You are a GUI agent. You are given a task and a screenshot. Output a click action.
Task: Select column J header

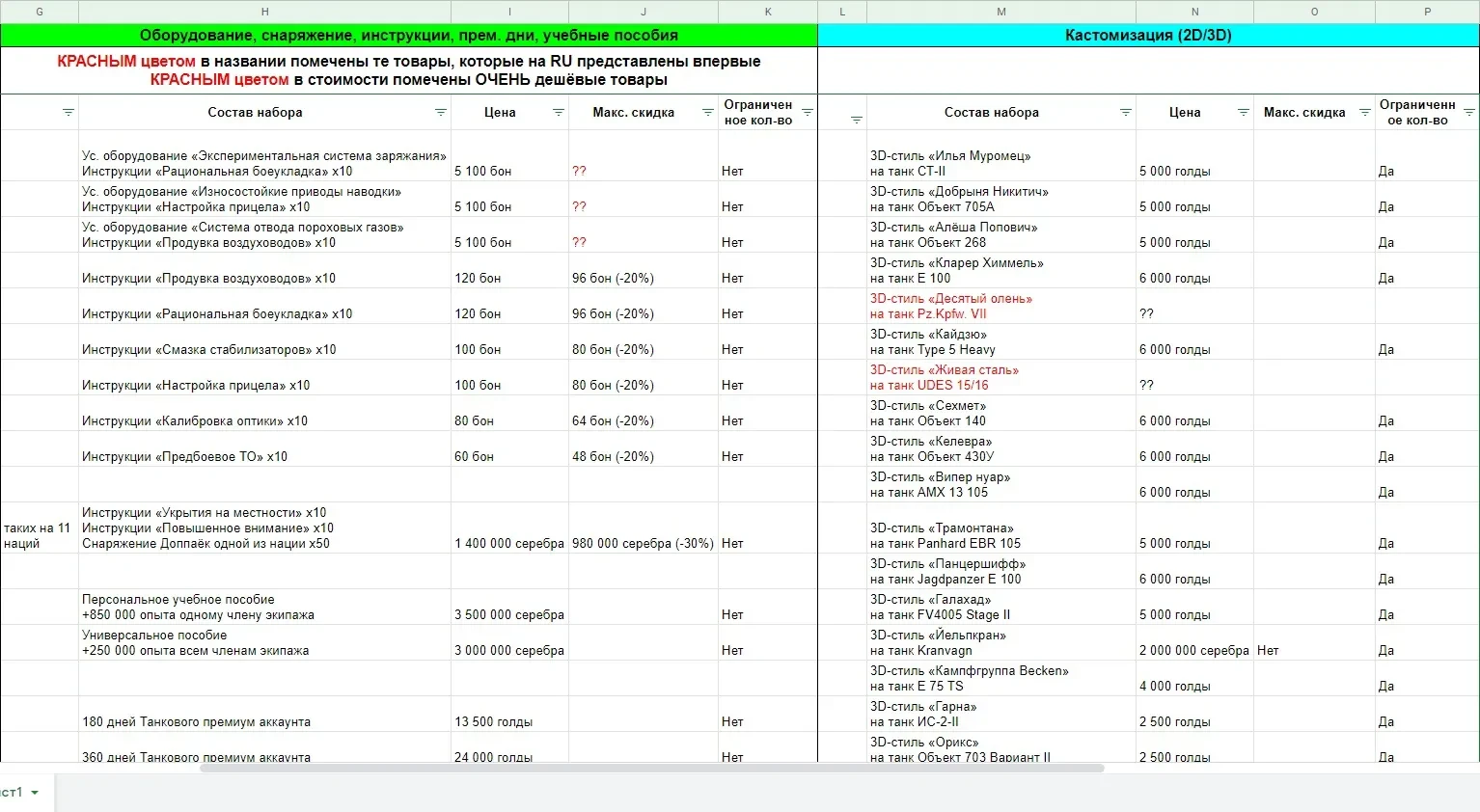point(644,12)
